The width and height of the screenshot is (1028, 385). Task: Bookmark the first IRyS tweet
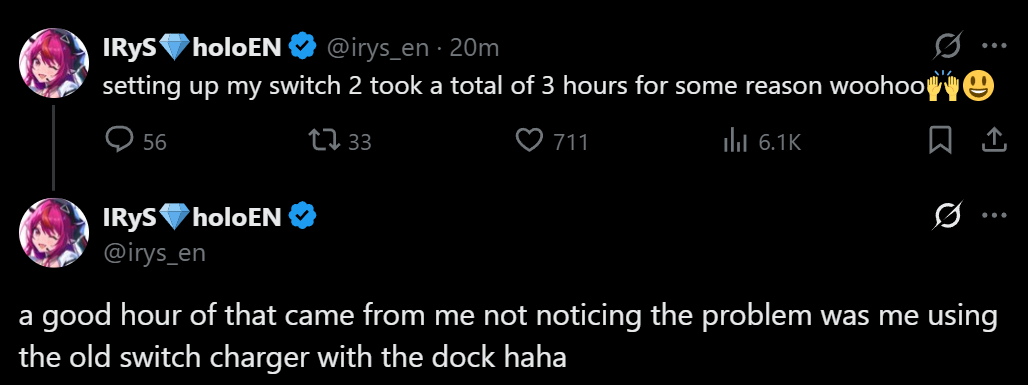940,141
